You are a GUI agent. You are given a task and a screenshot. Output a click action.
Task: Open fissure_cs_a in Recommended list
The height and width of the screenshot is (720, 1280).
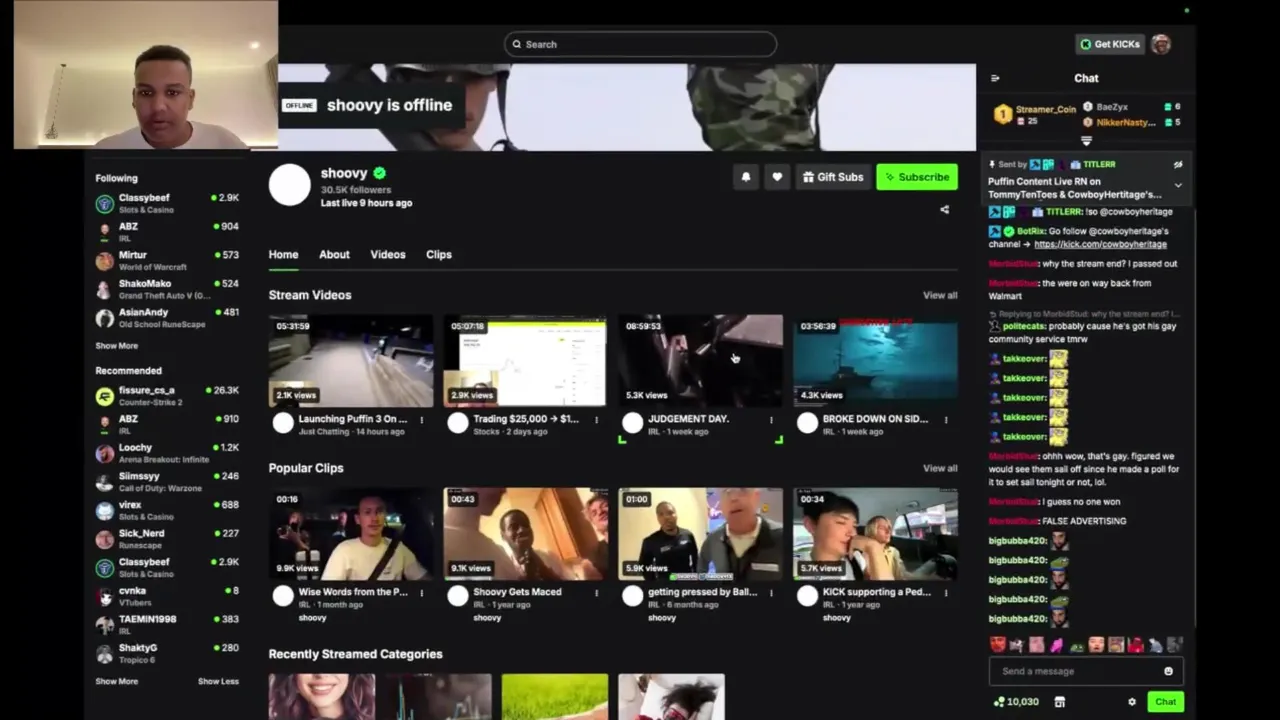[167, 396]
